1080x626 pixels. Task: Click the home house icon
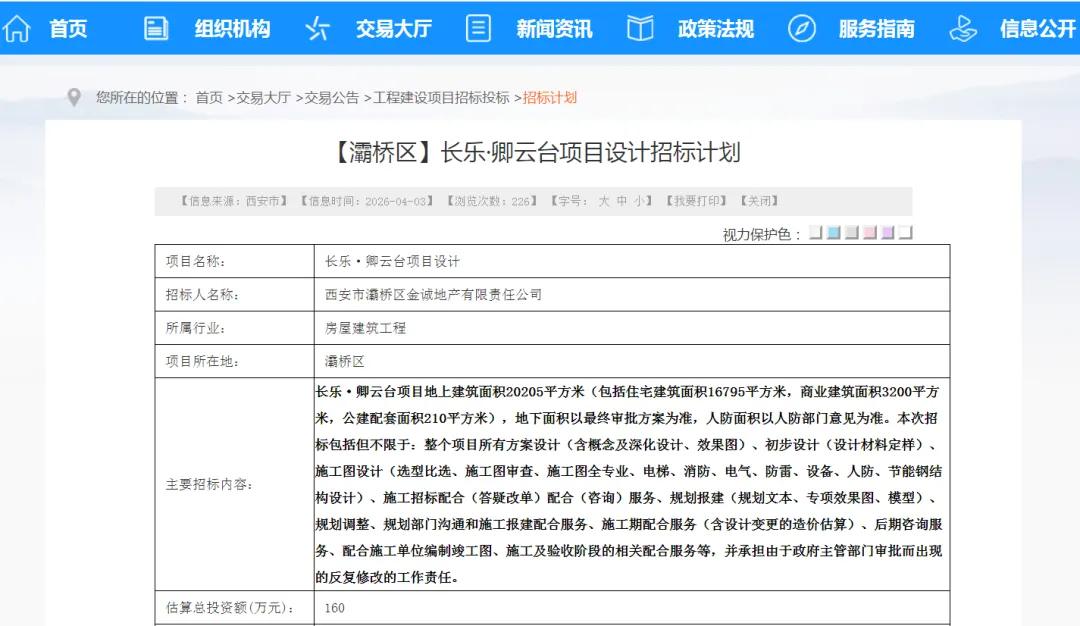click(17, 29)
